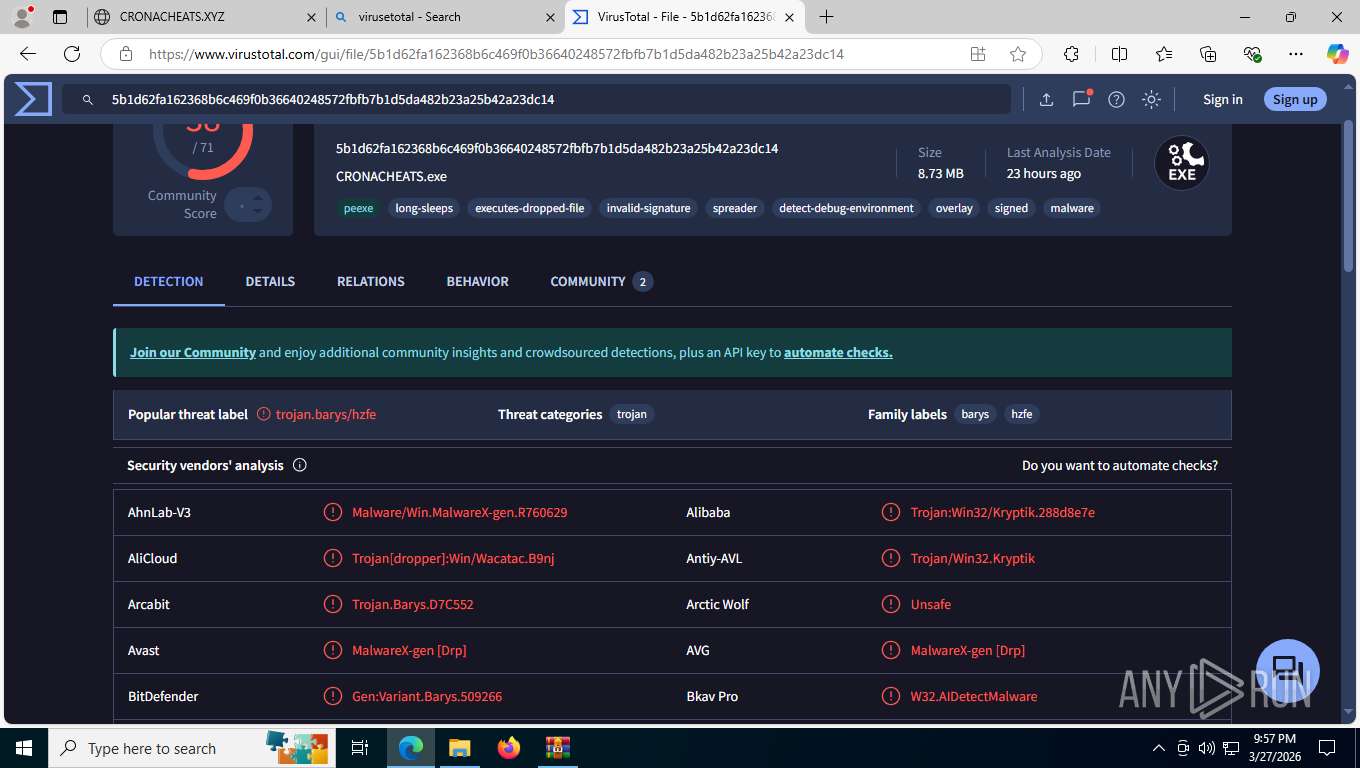Click the AhnLab-V3 detection alert icon

333,512
